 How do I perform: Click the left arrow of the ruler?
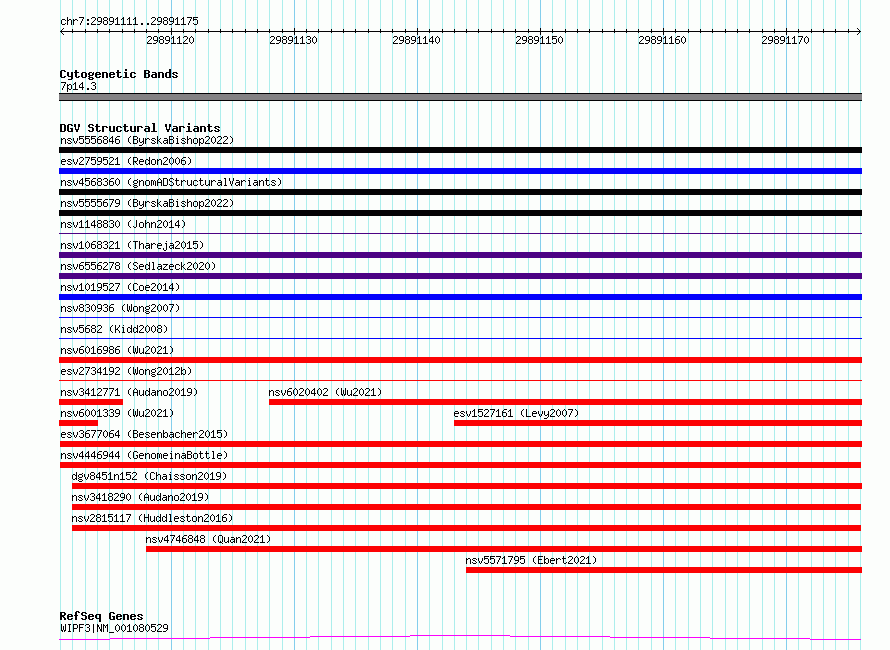point(62,31)
